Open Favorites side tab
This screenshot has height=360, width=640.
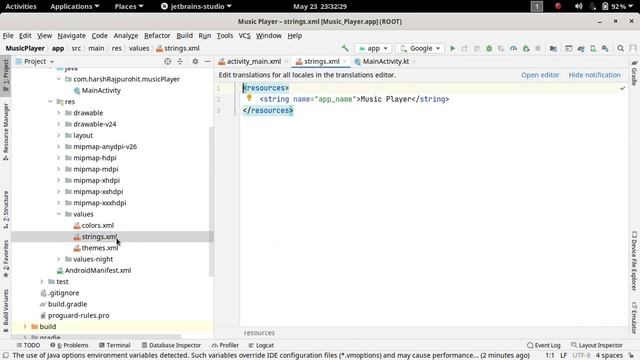(6, 258)
